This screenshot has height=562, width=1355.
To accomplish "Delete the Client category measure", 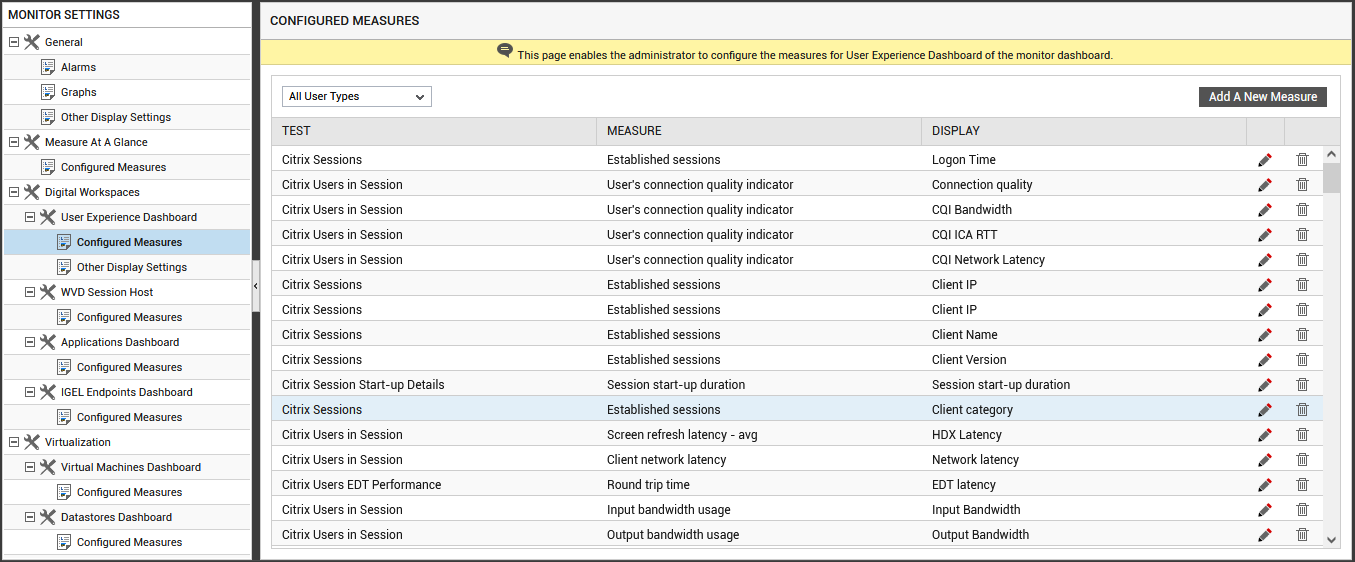I will (1302, 409).
